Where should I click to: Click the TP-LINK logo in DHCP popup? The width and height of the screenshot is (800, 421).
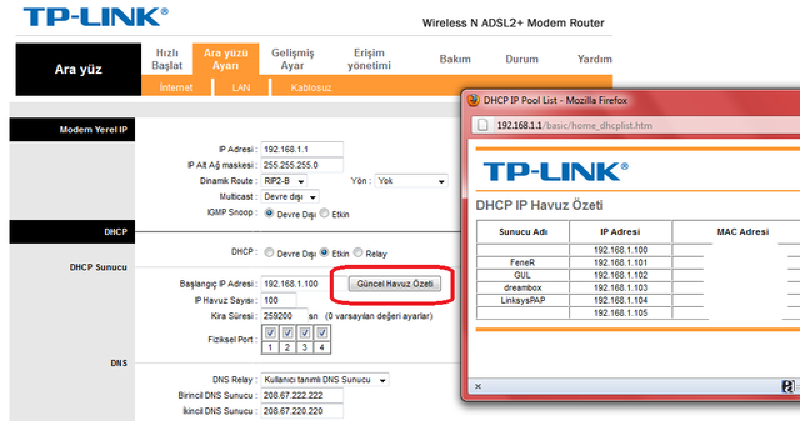pyautogui.click(x=556, y=171)
